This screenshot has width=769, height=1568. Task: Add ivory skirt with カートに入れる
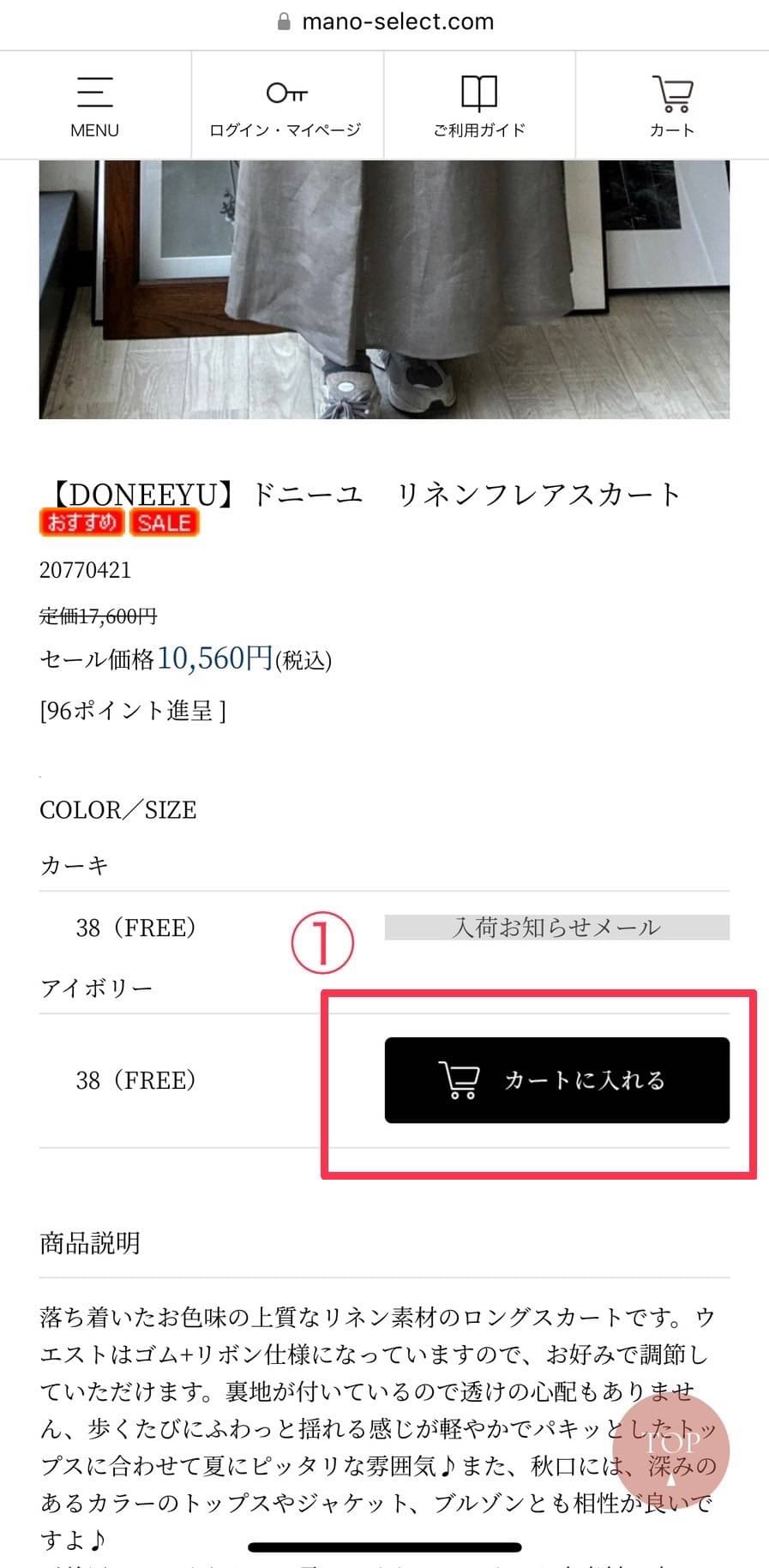point(556,1080)
